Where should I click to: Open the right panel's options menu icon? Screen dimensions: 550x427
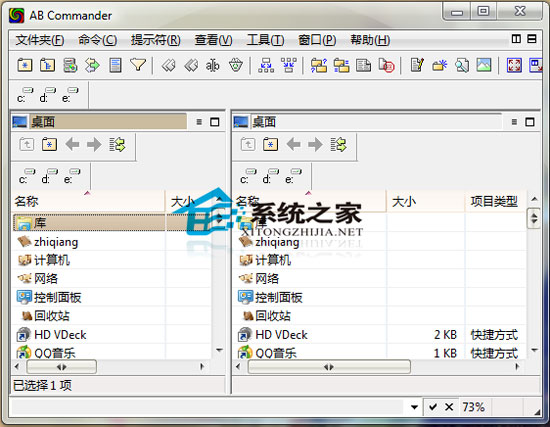coord(514,122)
